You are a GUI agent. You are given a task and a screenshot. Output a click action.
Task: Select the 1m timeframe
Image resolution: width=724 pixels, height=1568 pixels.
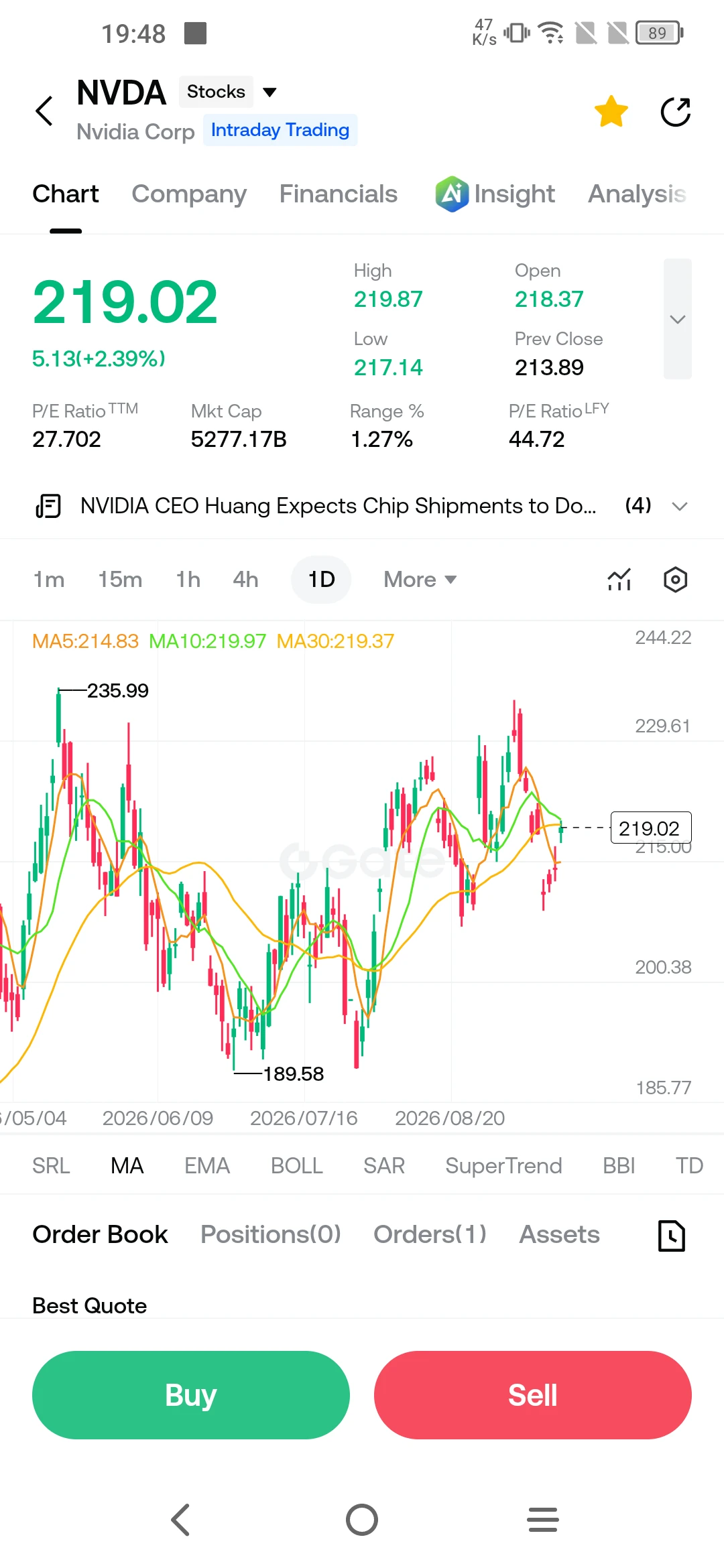pos(49,580)
